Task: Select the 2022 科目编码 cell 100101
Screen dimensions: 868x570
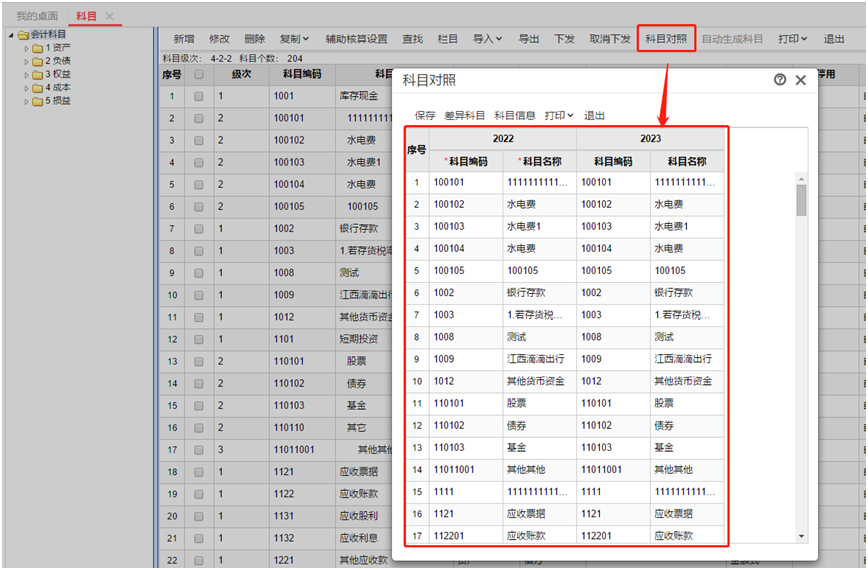Action: coord(465,183)
